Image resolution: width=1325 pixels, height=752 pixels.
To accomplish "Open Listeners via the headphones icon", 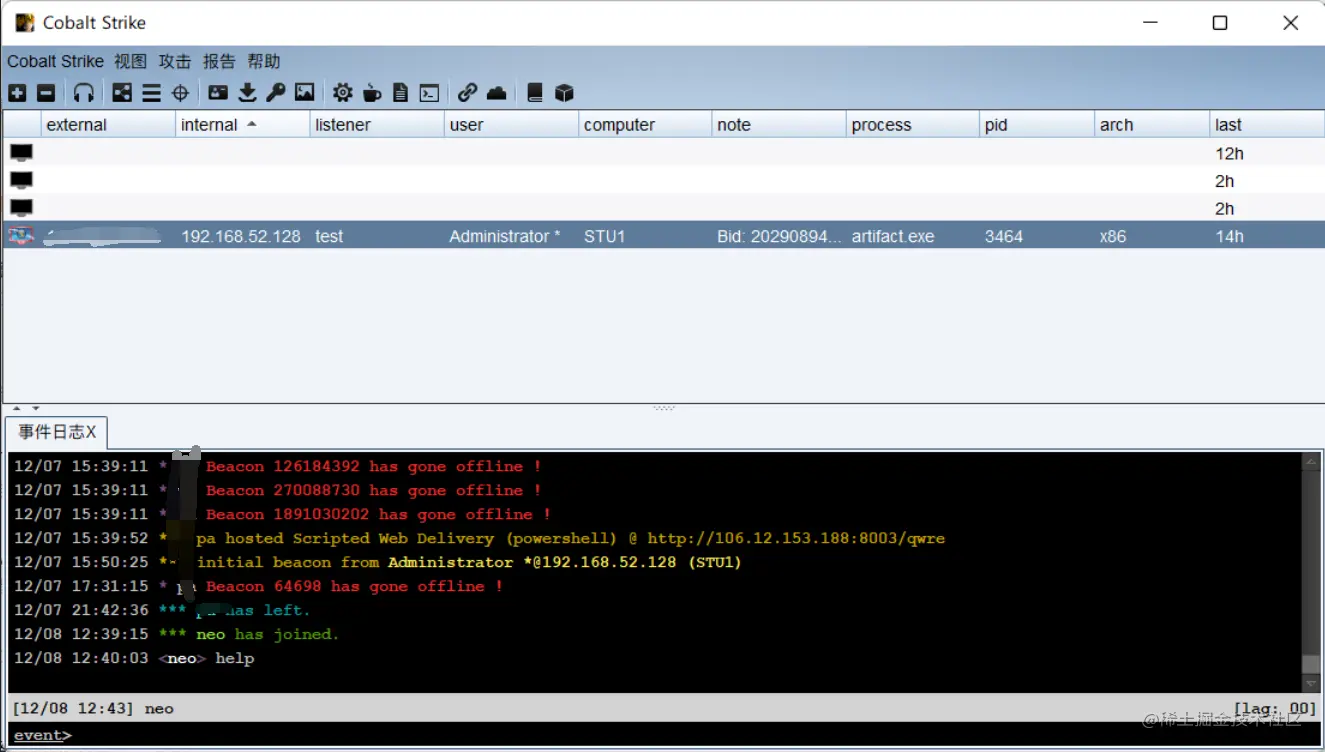I will point(84,93).
